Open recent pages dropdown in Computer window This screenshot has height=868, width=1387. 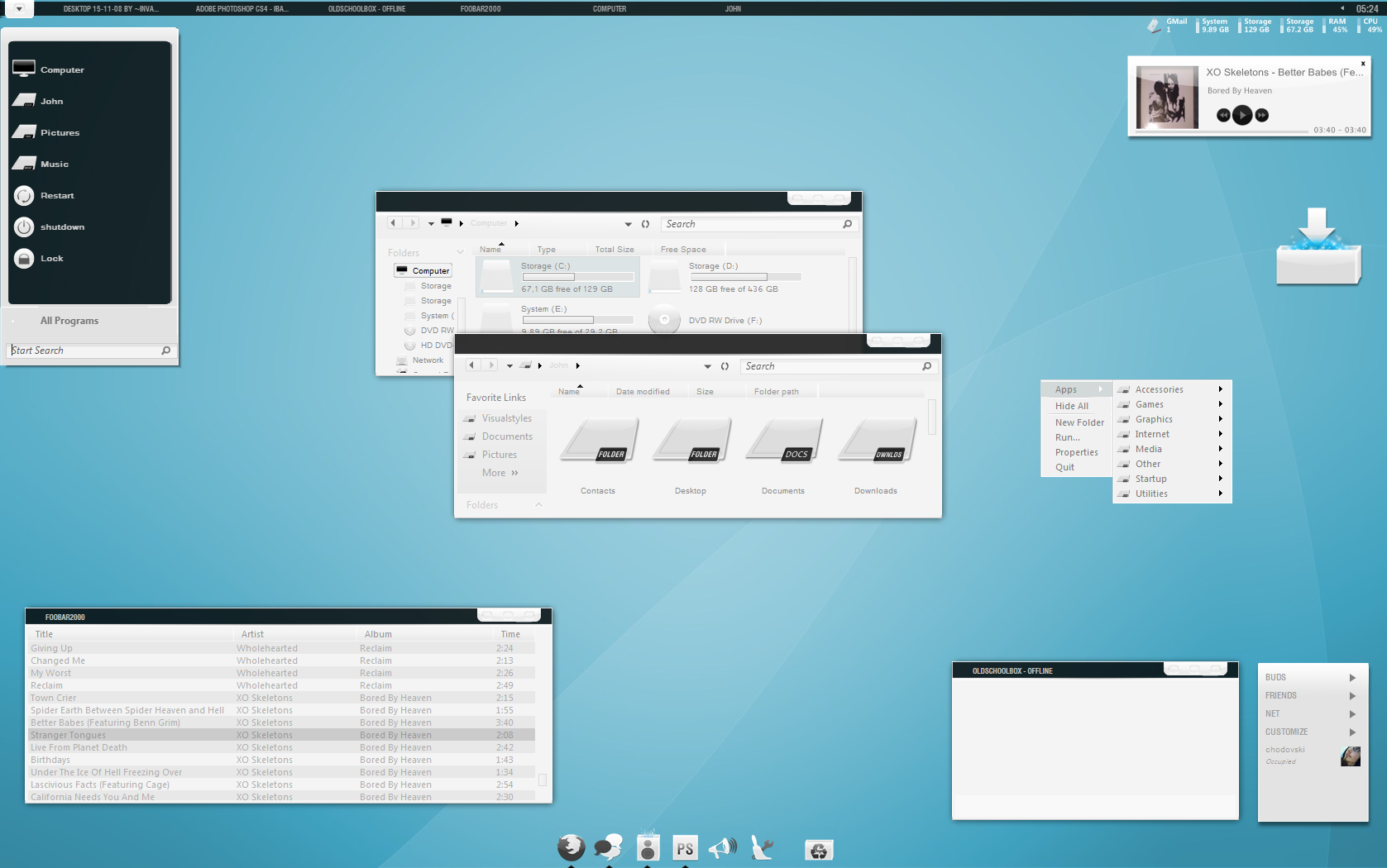pyautogui.click(x=431, y=223)
